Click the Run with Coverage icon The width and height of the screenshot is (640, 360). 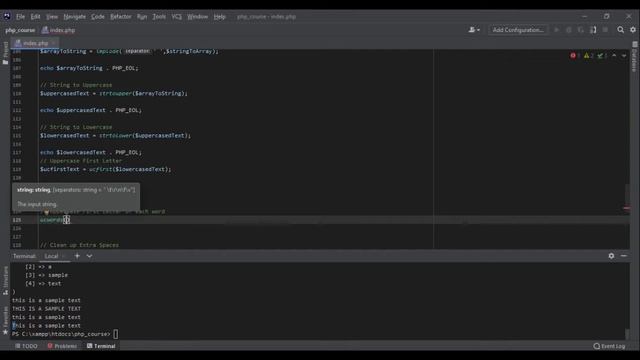coord(581,30)
